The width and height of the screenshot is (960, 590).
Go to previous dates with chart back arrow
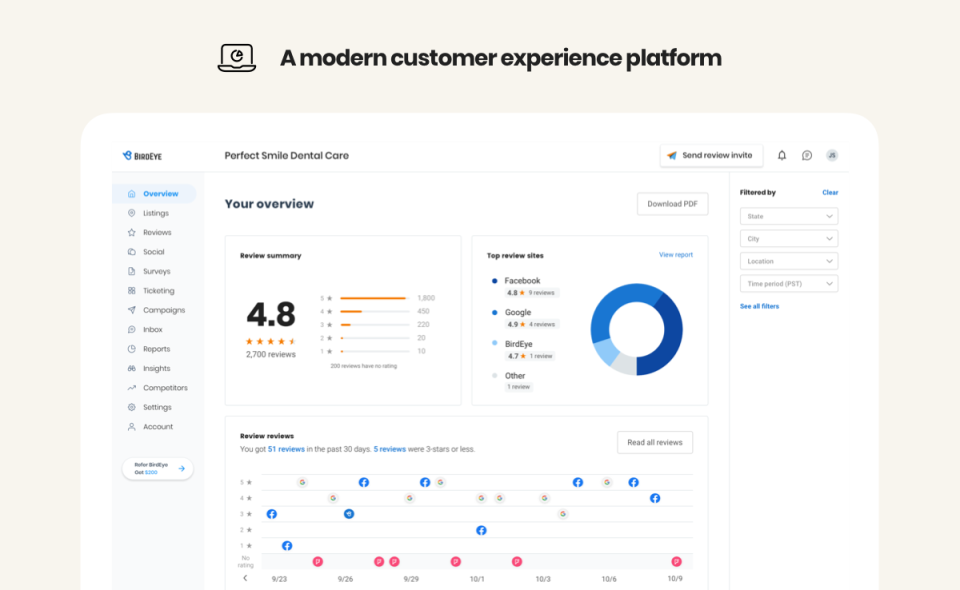[x=246, y=578]
